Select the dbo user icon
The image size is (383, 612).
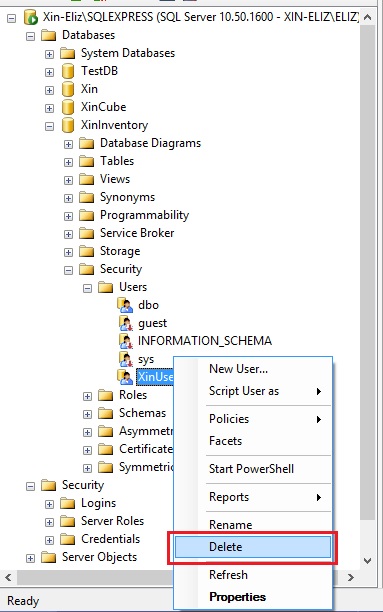pos(125,305)
